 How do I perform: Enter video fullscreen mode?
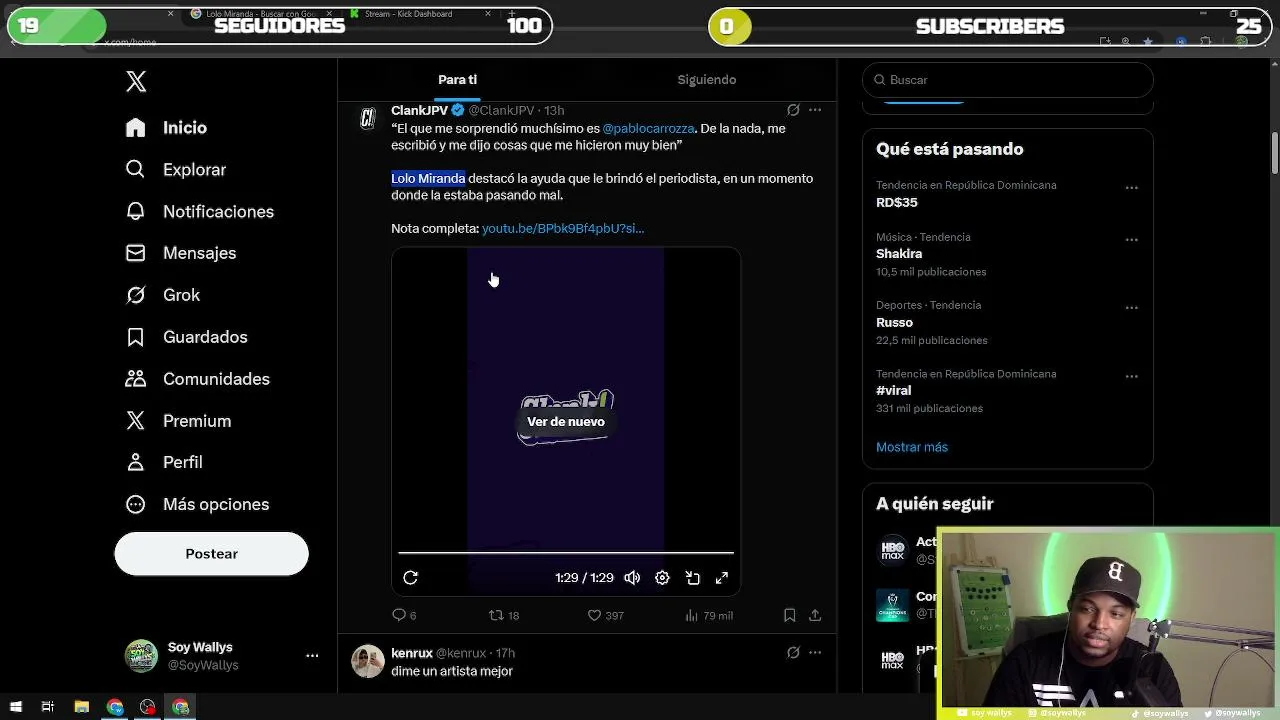722,578
